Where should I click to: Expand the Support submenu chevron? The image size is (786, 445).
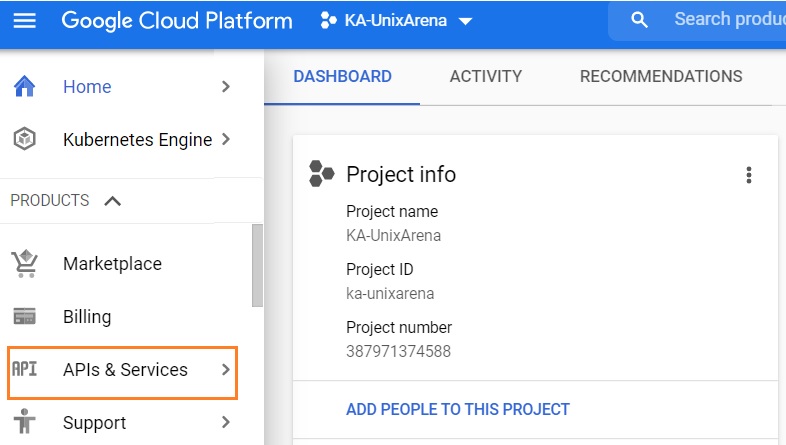226,422
